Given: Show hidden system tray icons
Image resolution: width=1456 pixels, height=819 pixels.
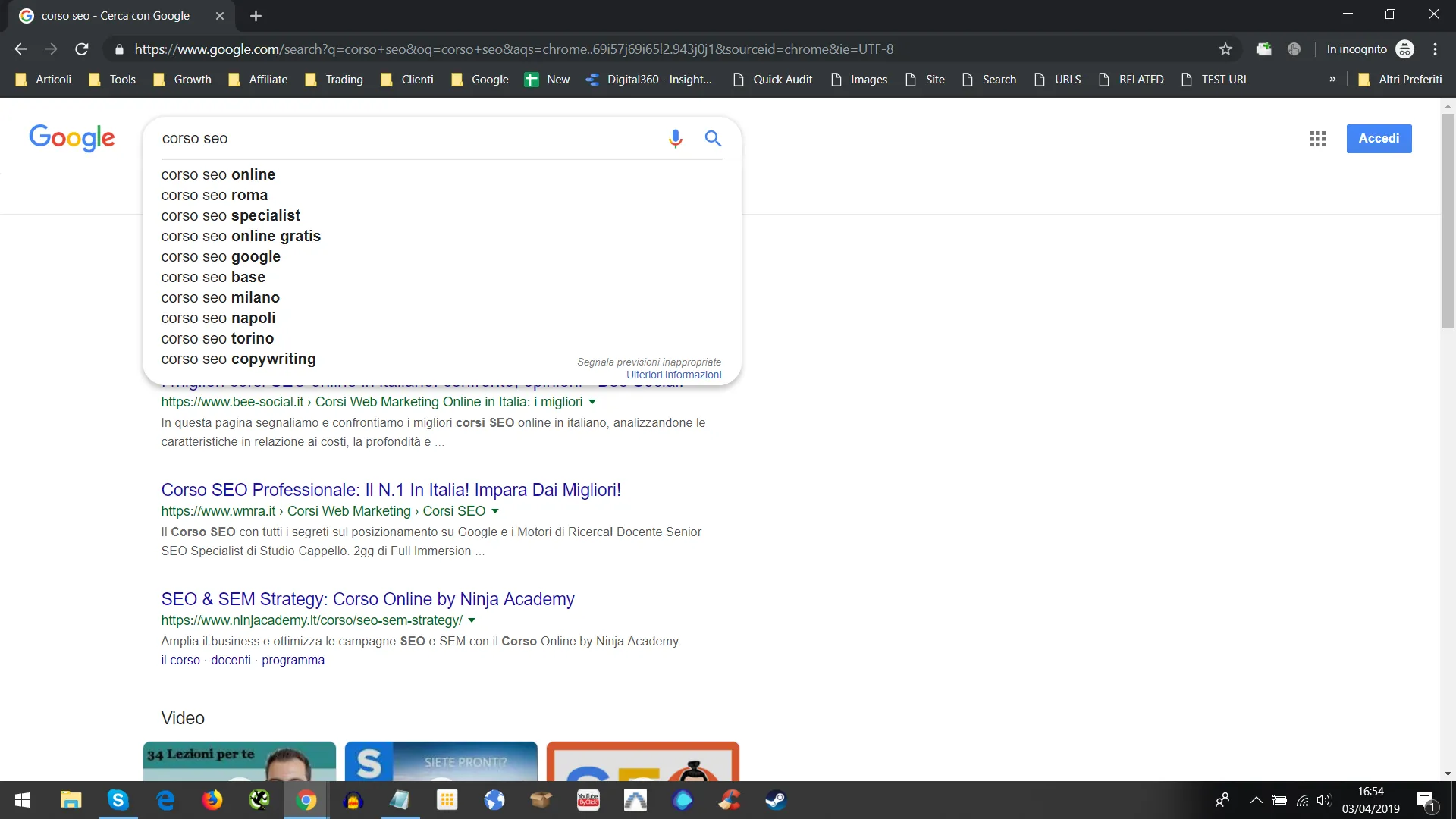Looking at the screenshot, I should (x=1256, y=800).
